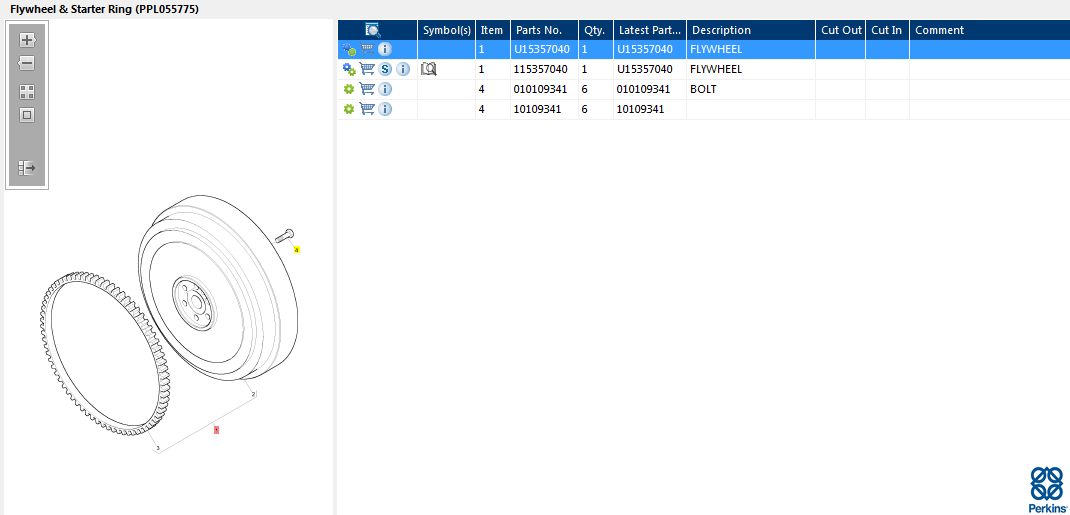The image size is (1070, 515).
Task: Click the bolt drawing in the diagram
Action: pyautogui.click(x=285, y=235)
